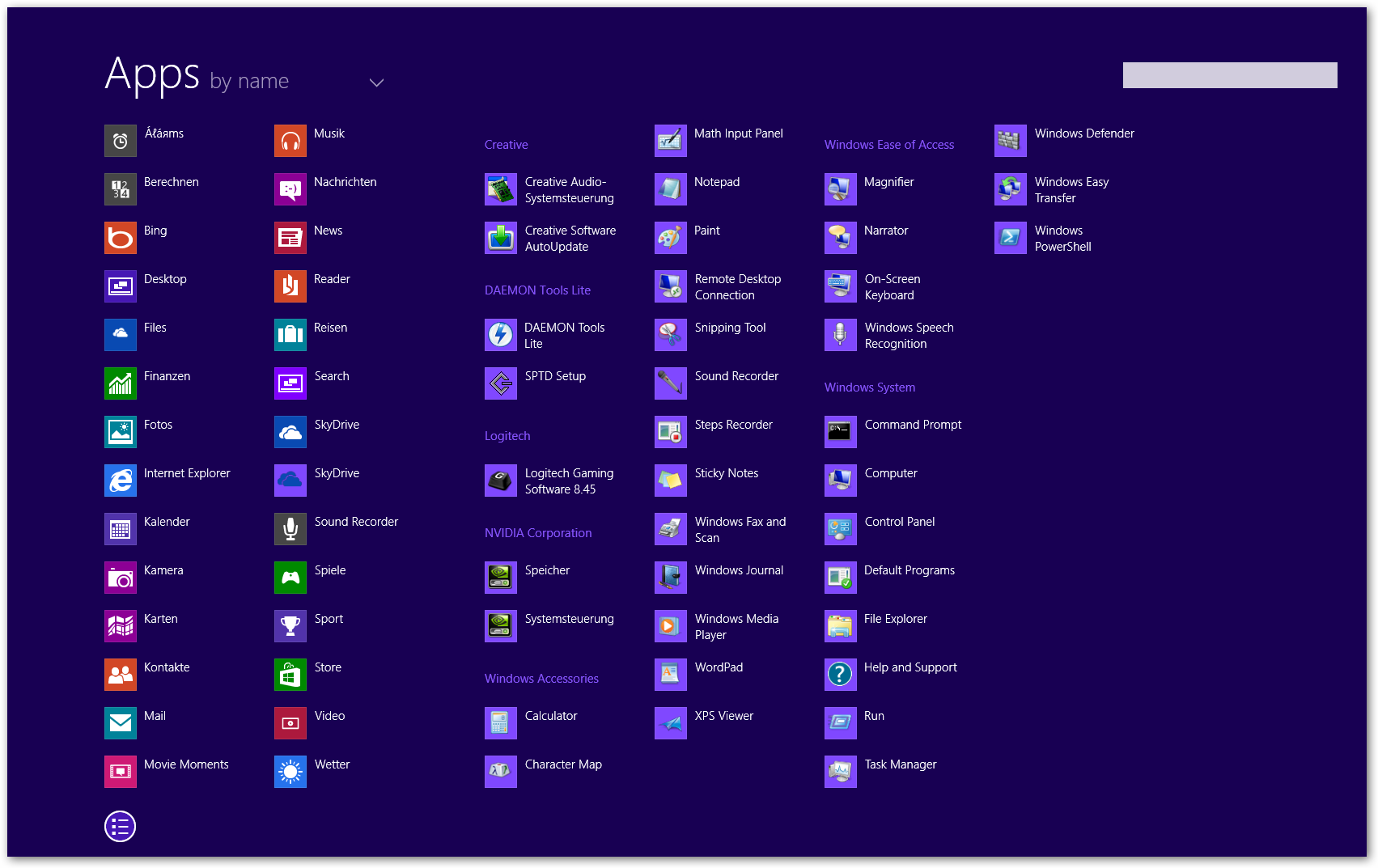Select the Windows Accessories group header
This screenshot has width=1378, height=868.
pyautogui.click(x=541, y=679)
